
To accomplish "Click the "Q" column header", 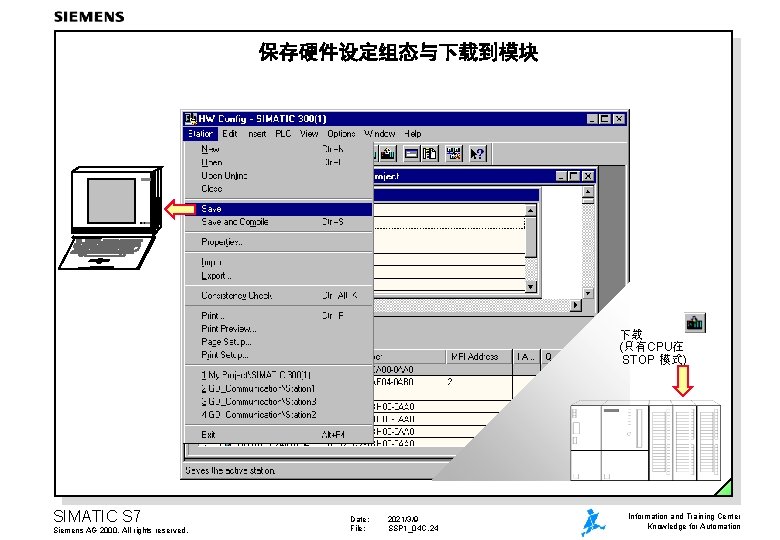I will click(548, 357).
